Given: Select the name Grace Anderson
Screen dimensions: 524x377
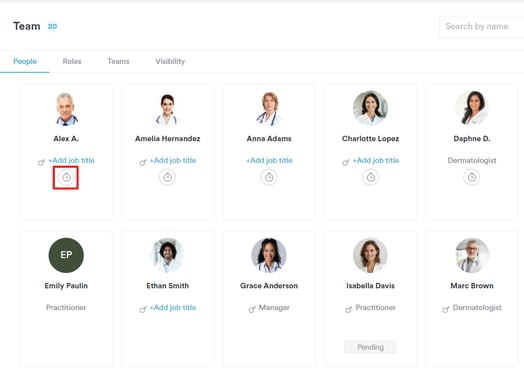Looking at the screenshot, I should pos(269,286).
